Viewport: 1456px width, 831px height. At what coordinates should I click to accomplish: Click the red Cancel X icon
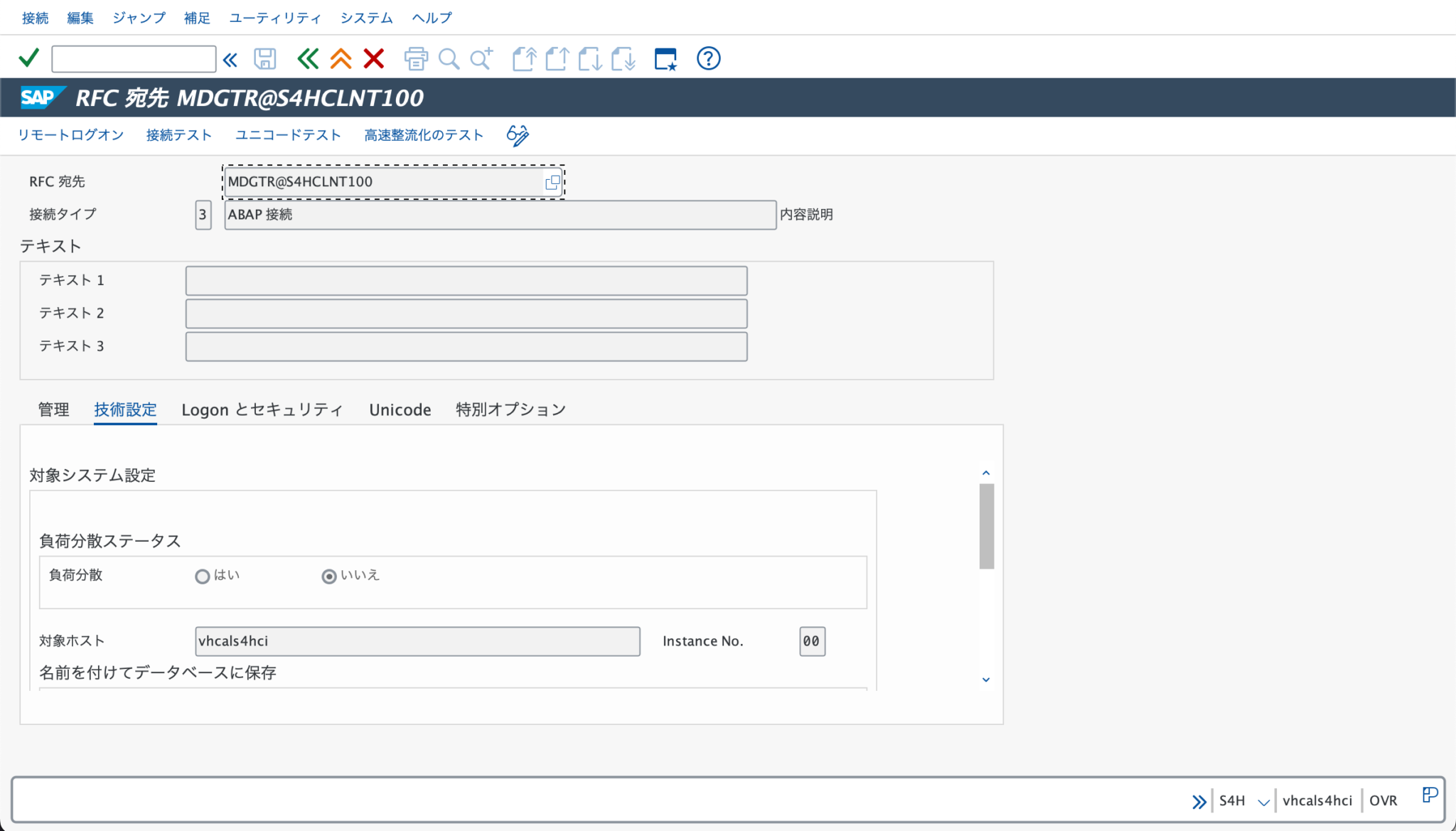click(374, 58)
